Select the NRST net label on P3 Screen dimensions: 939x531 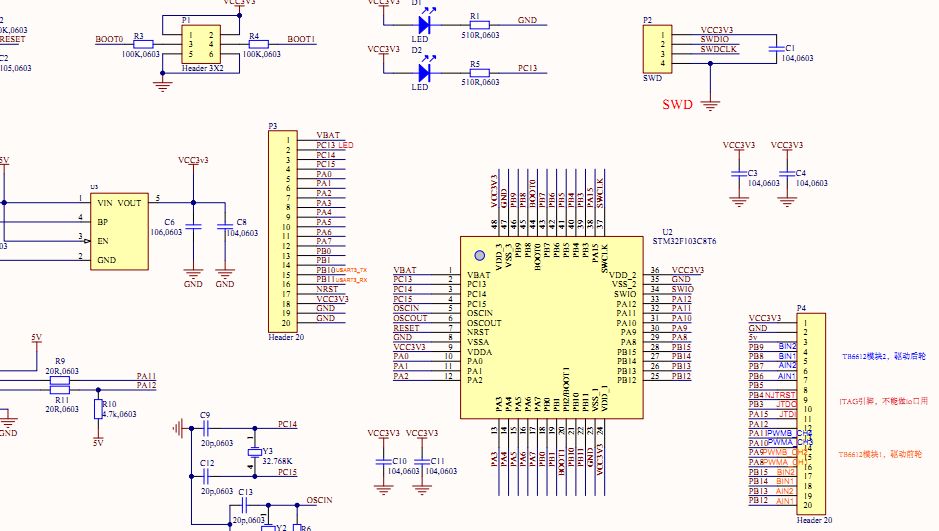[x=327, y=289]
